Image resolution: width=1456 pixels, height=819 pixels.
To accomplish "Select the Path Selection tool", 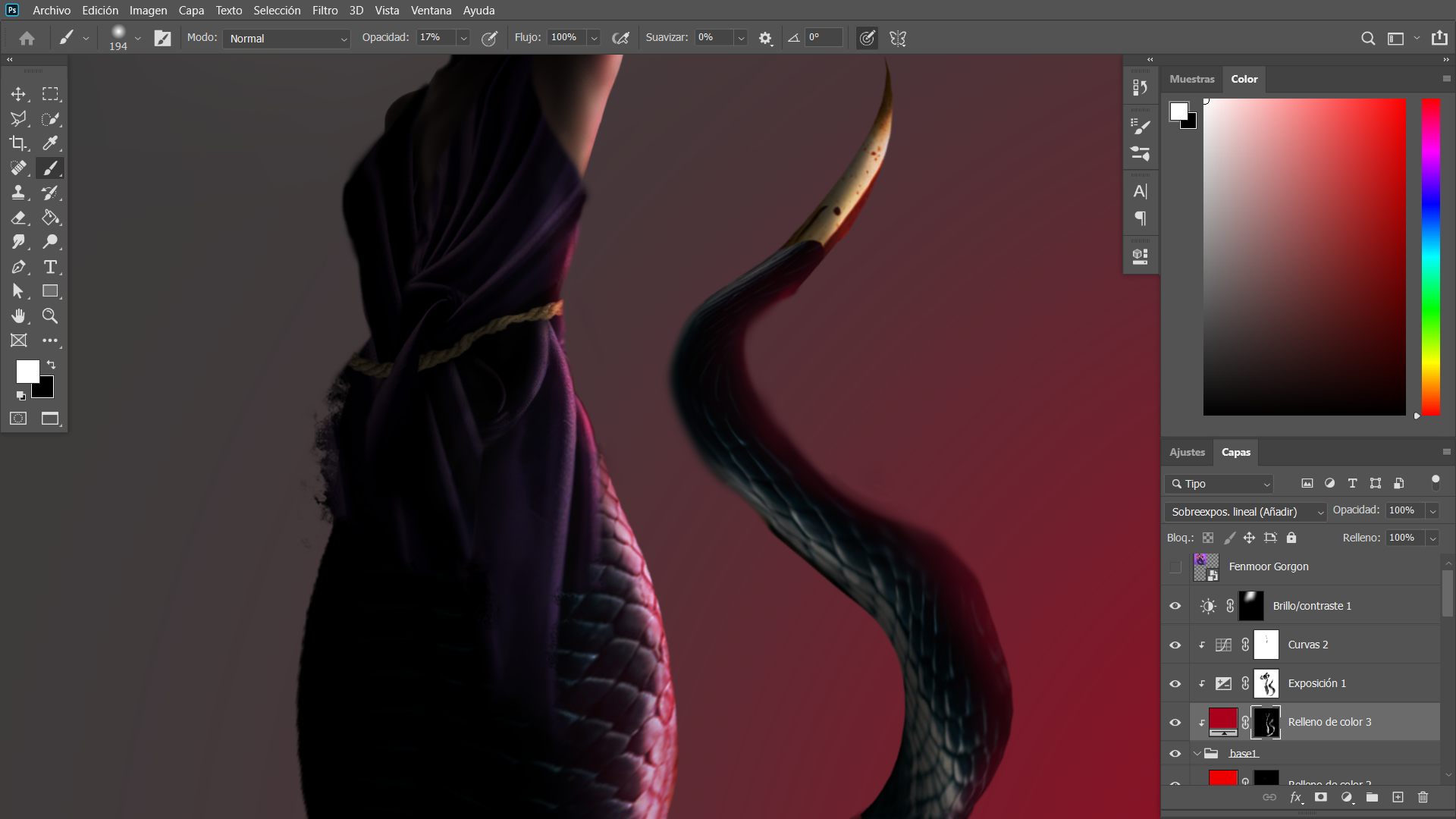I will (18, 291).
